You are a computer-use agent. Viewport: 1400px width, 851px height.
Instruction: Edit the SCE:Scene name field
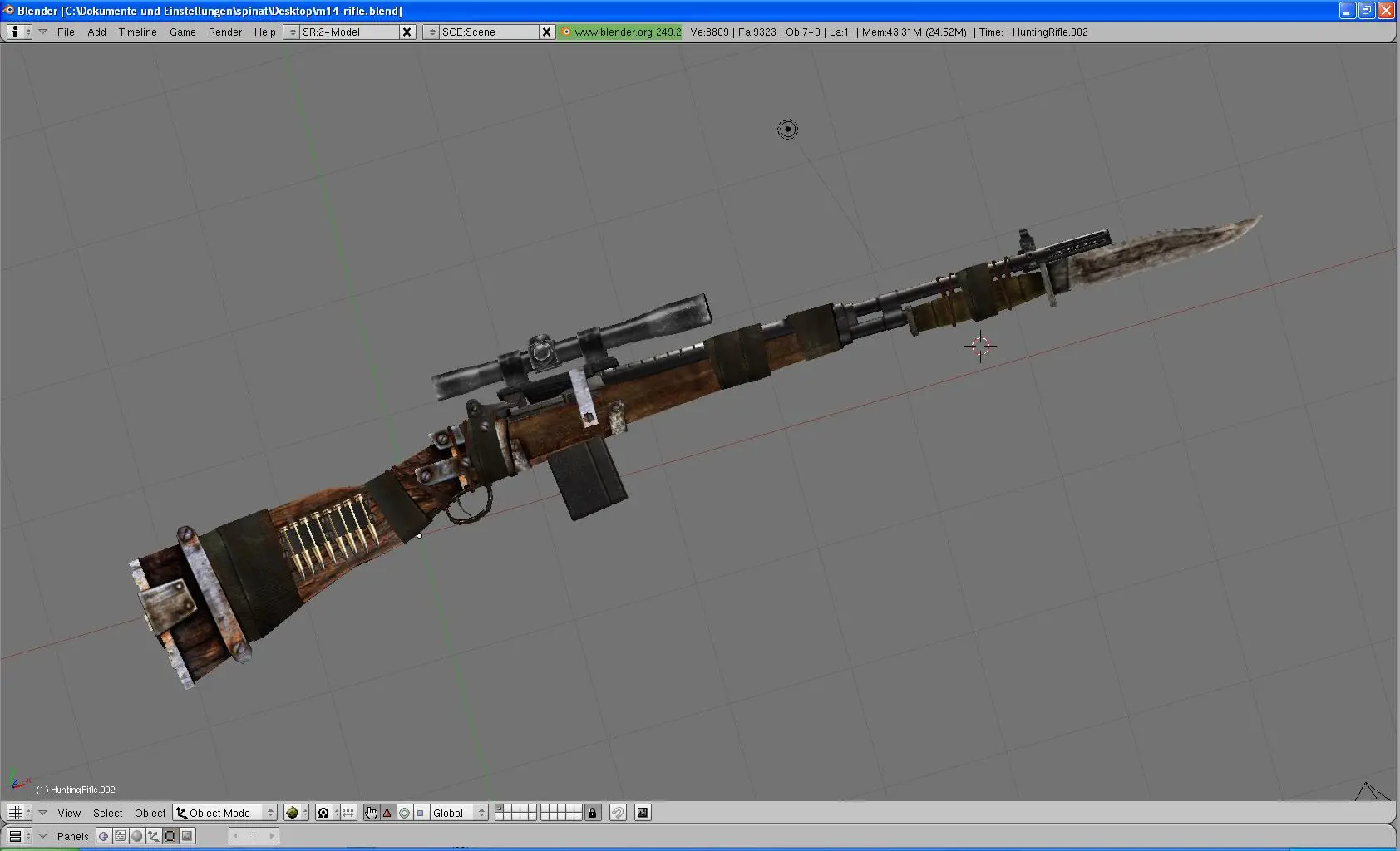tap(489, 32)
